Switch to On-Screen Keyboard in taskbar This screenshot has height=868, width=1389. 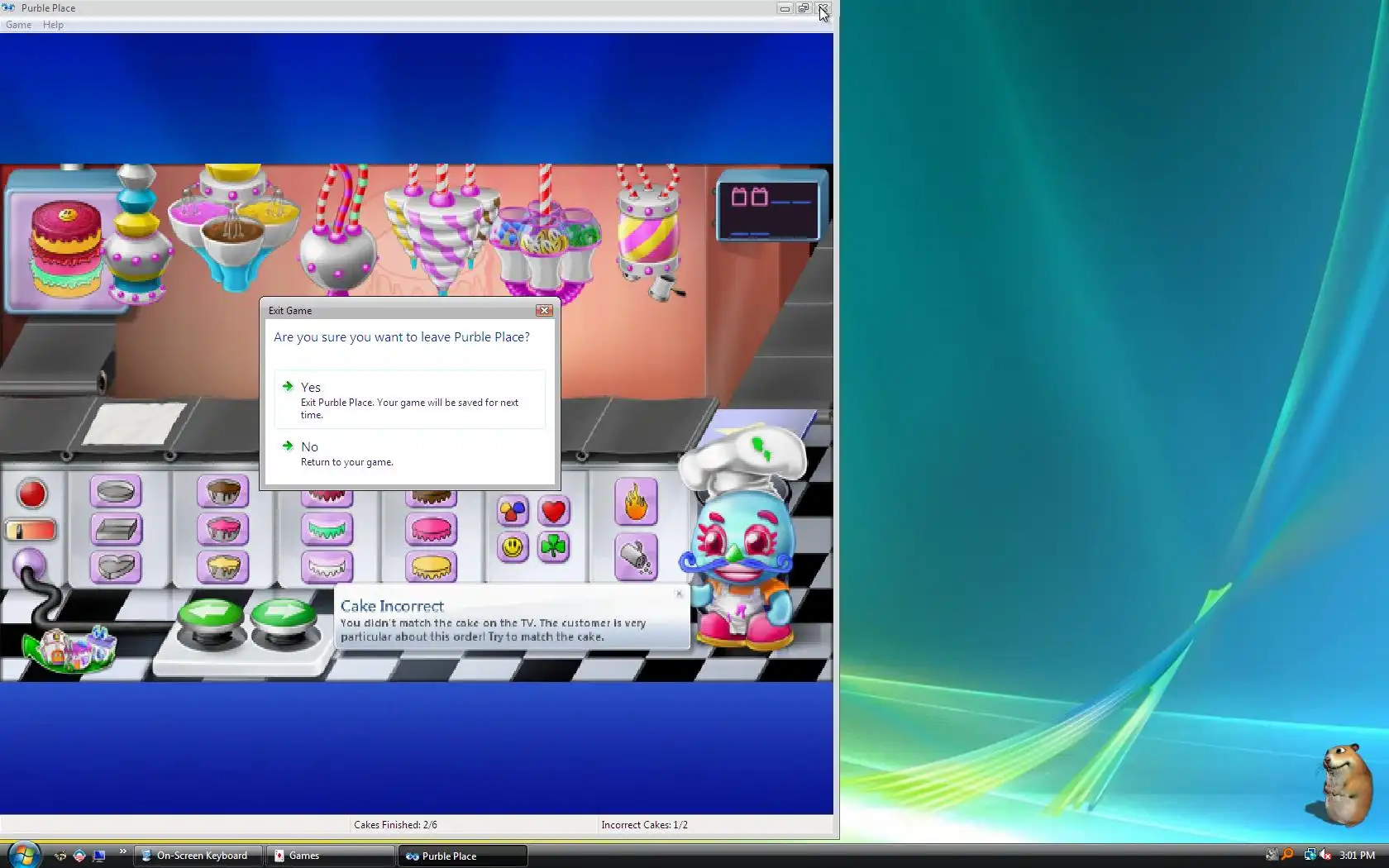[x=198, y=856]
